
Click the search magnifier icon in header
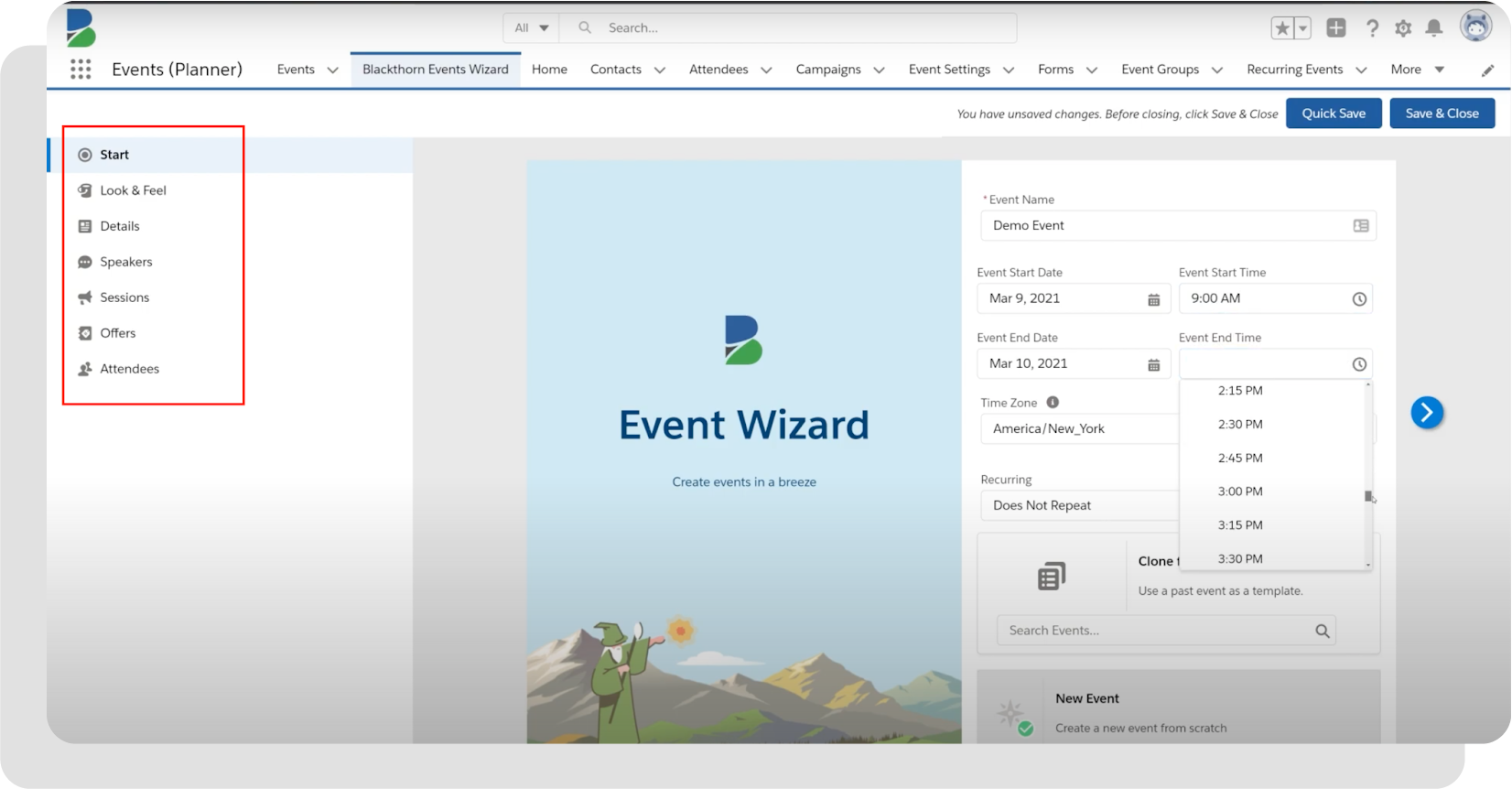[x=585, y=27]
